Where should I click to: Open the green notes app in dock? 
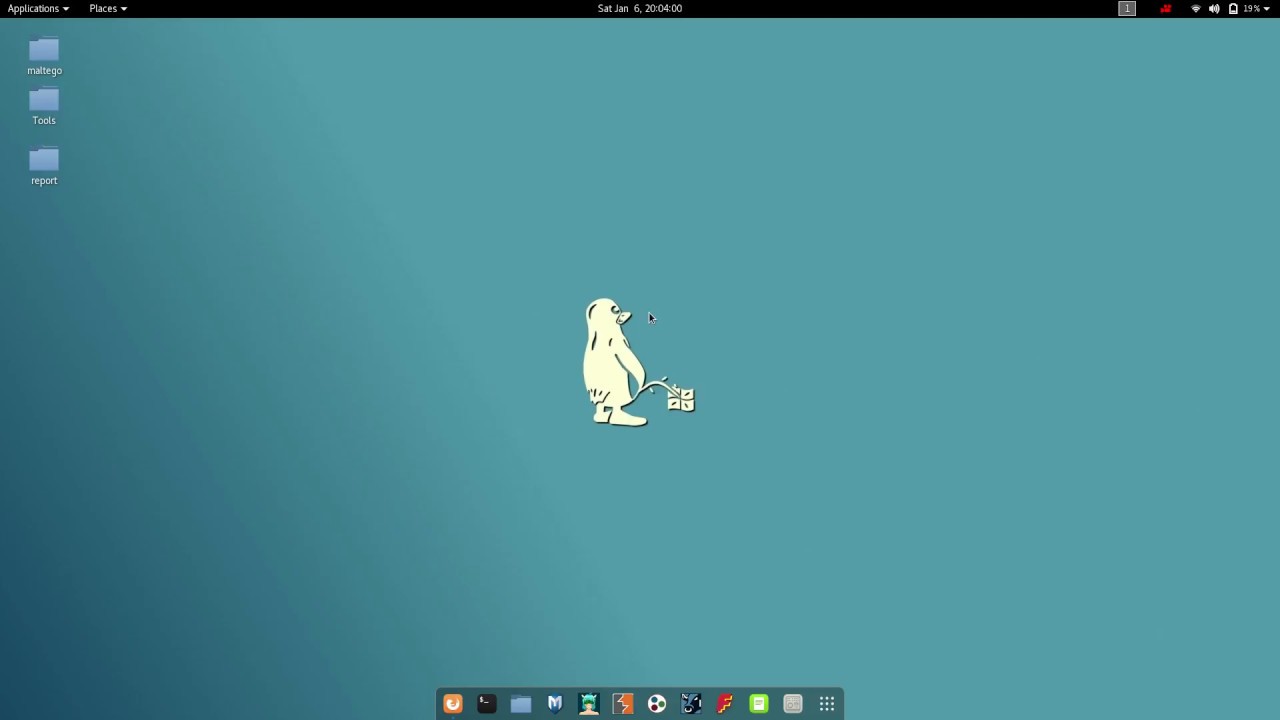point(759,704)
